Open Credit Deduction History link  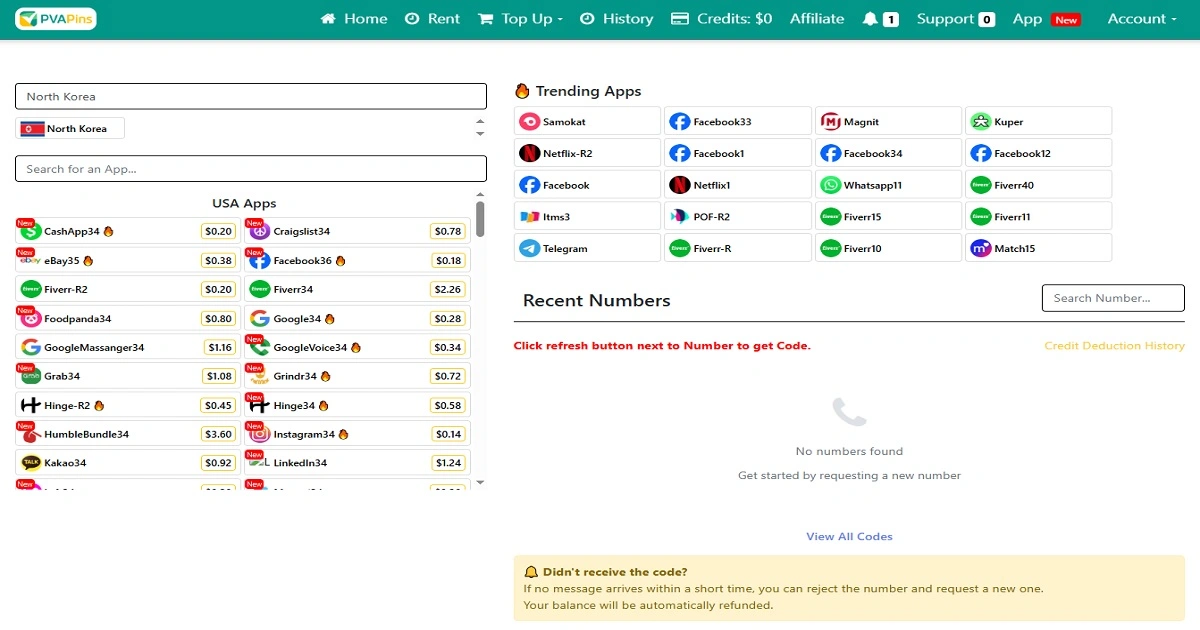tap(1114, 346)
